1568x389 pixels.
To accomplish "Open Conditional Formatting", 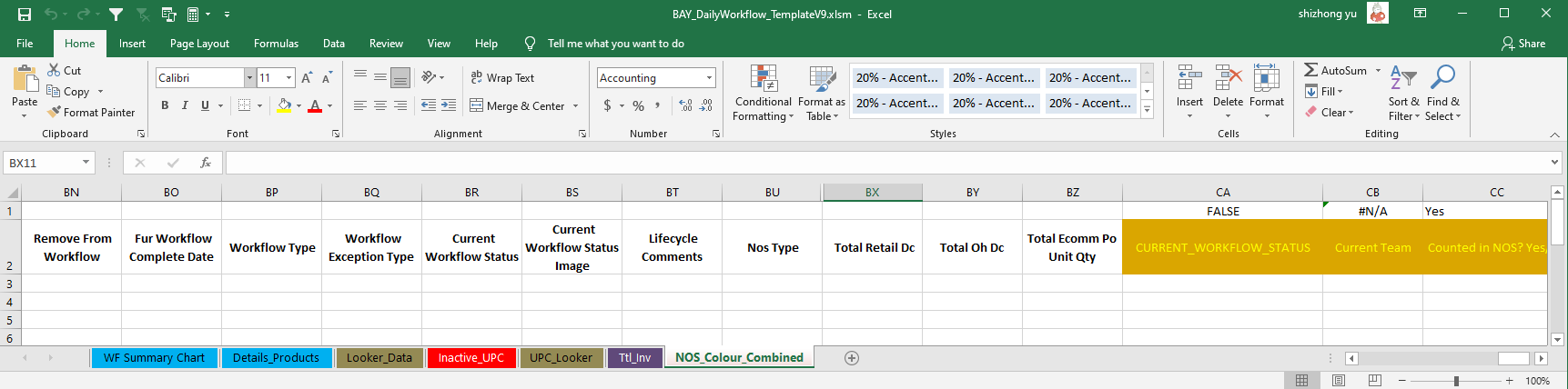I will click(x=764, y=93).
